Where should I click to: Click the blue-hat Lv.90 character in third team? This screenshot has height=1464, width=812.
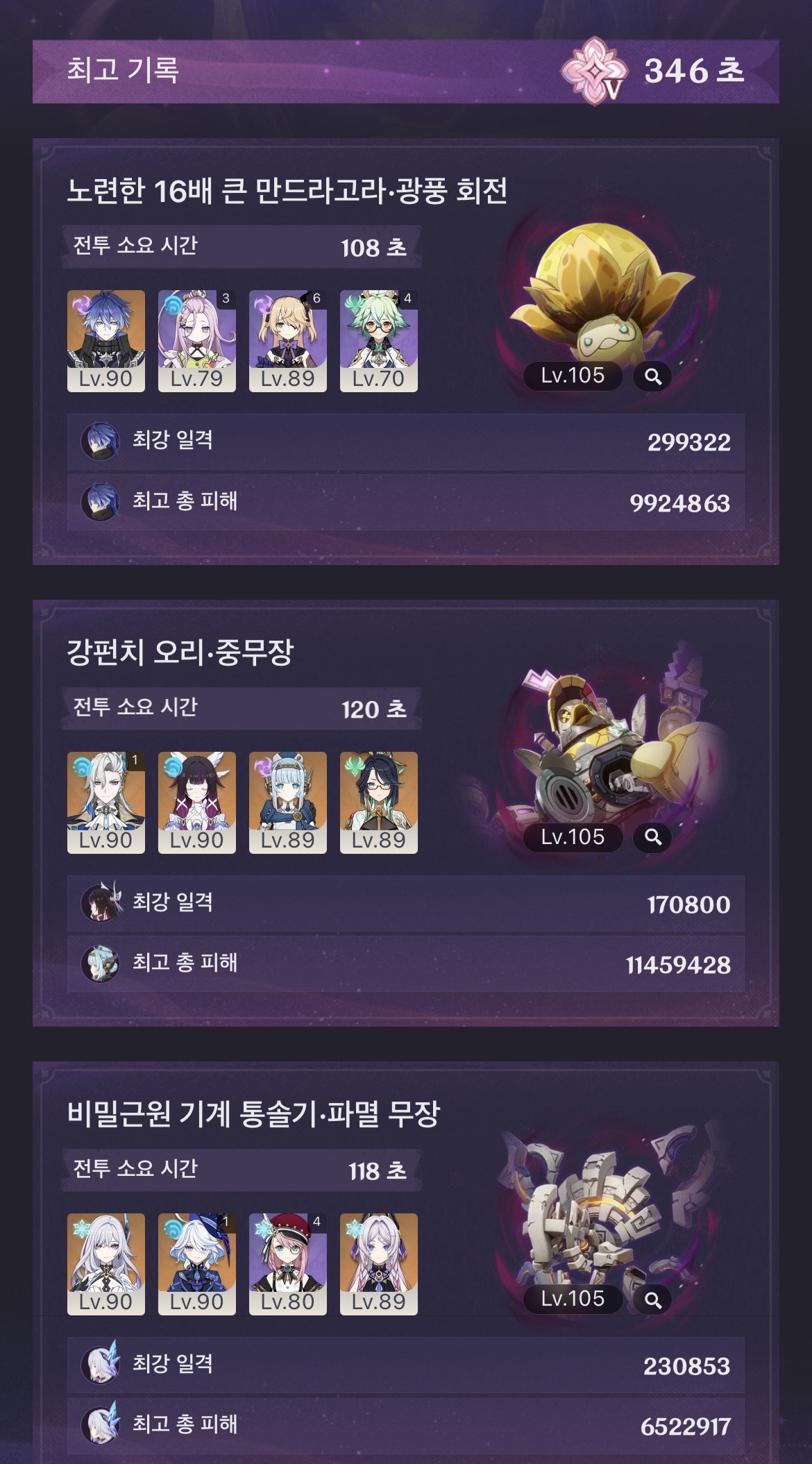[x=197, y=1264]
